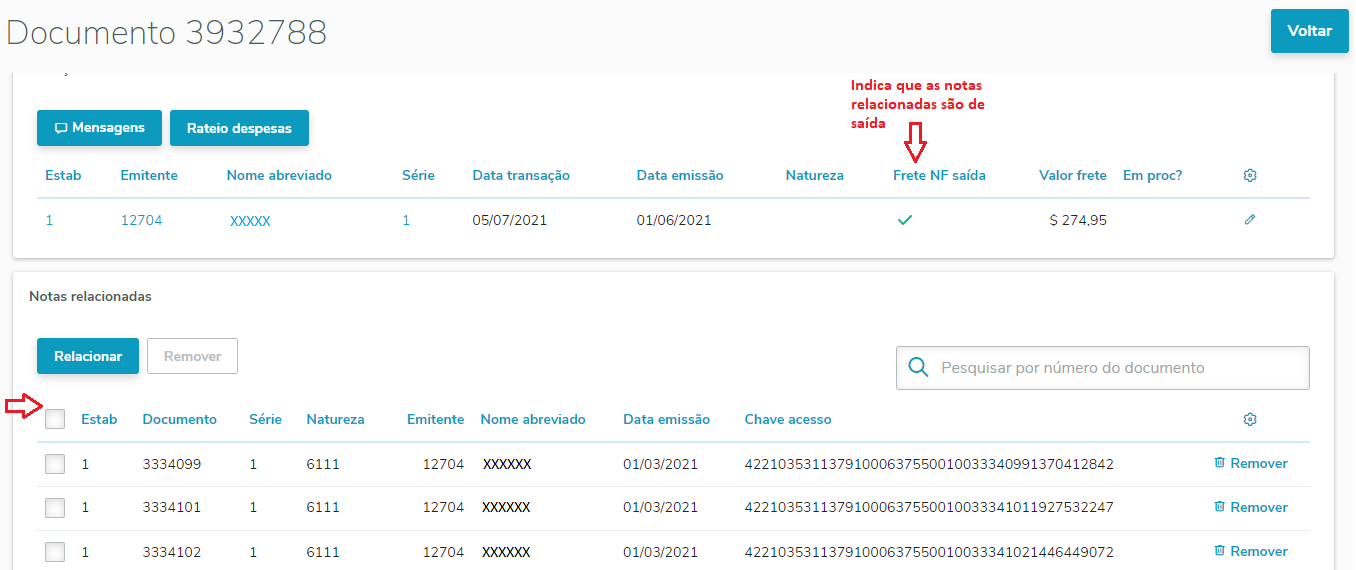
Task: Click document number 3334099
Action: (x=172, y=464)
